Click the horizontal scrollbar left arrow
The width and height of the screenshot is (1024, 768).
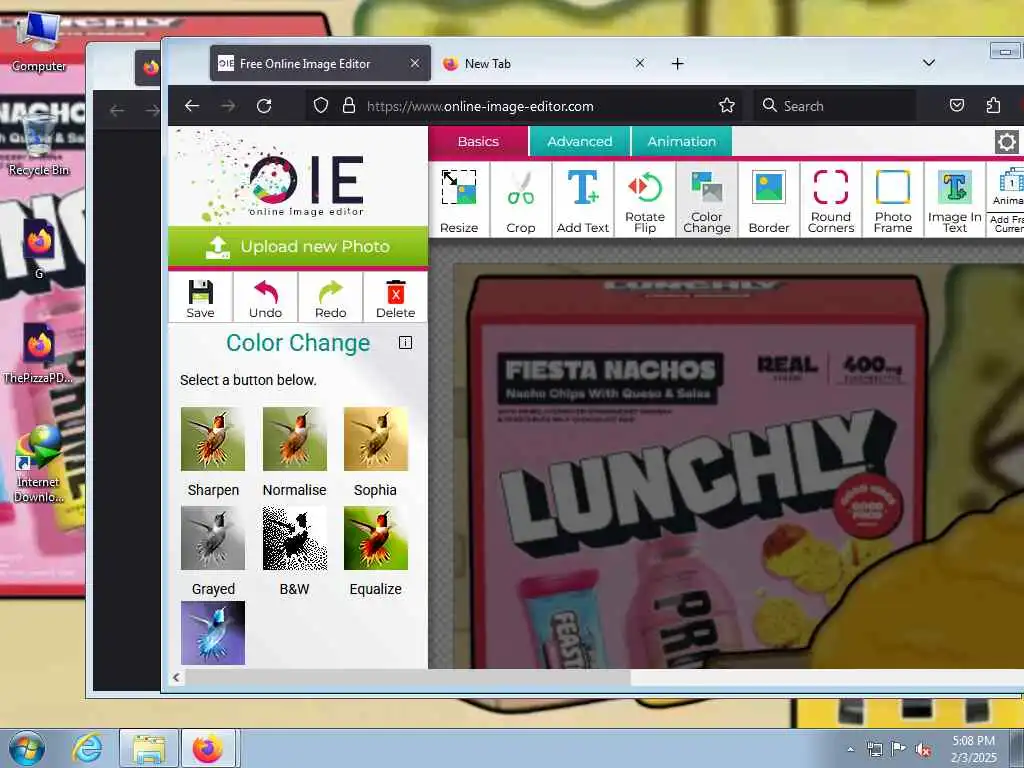[176, 677]
